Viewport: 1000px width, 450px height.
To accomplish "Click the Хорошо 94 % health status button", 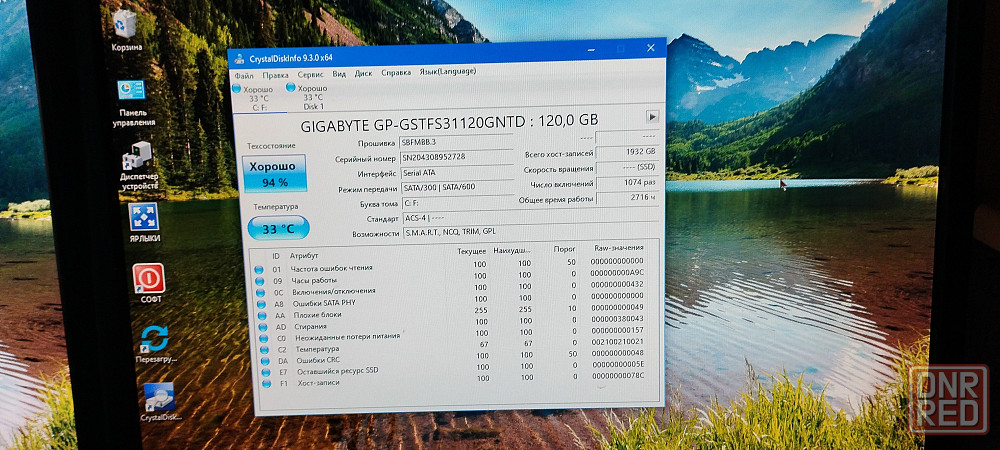I will click(x=271, y=174).
